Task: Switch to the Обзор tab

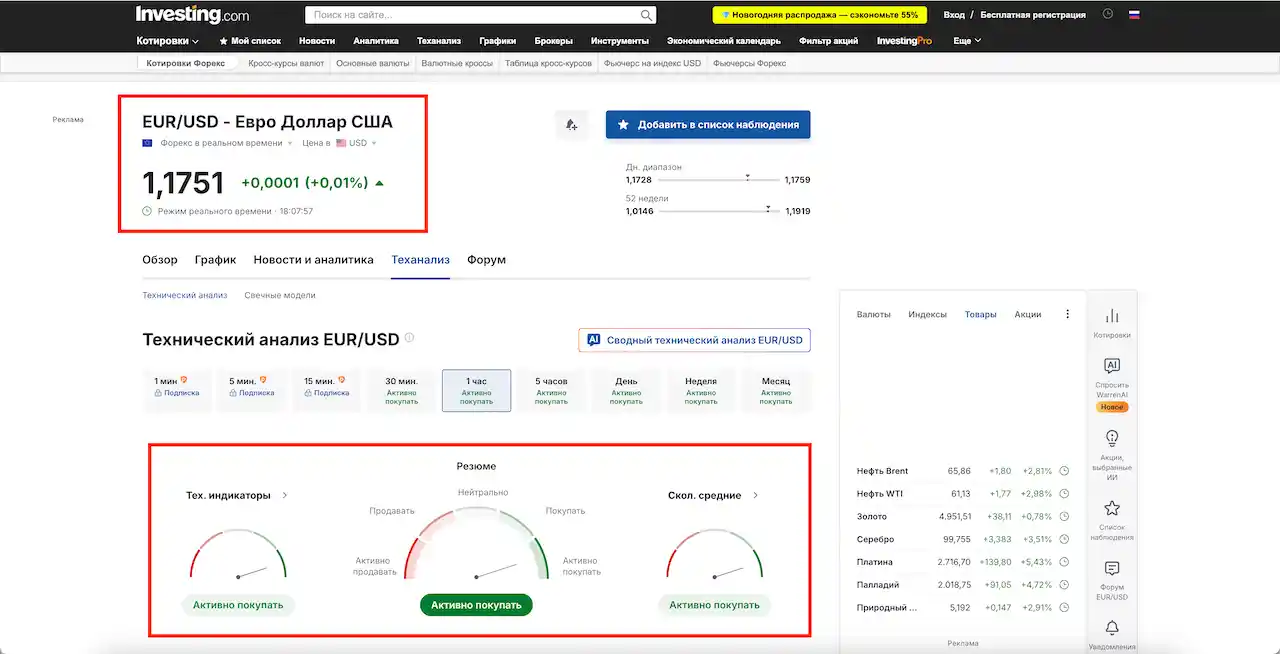Action: pos(160,260)
